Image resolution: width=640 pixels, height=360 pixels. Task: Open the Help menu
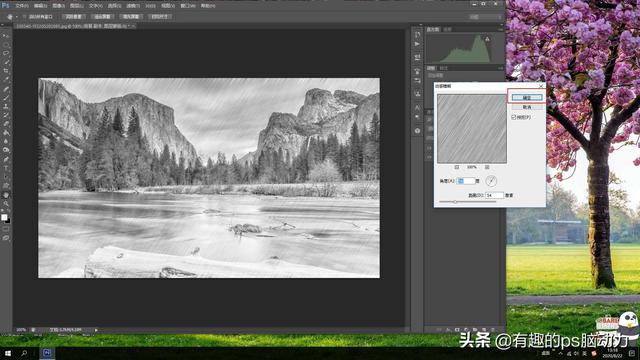tap(208, 6)
